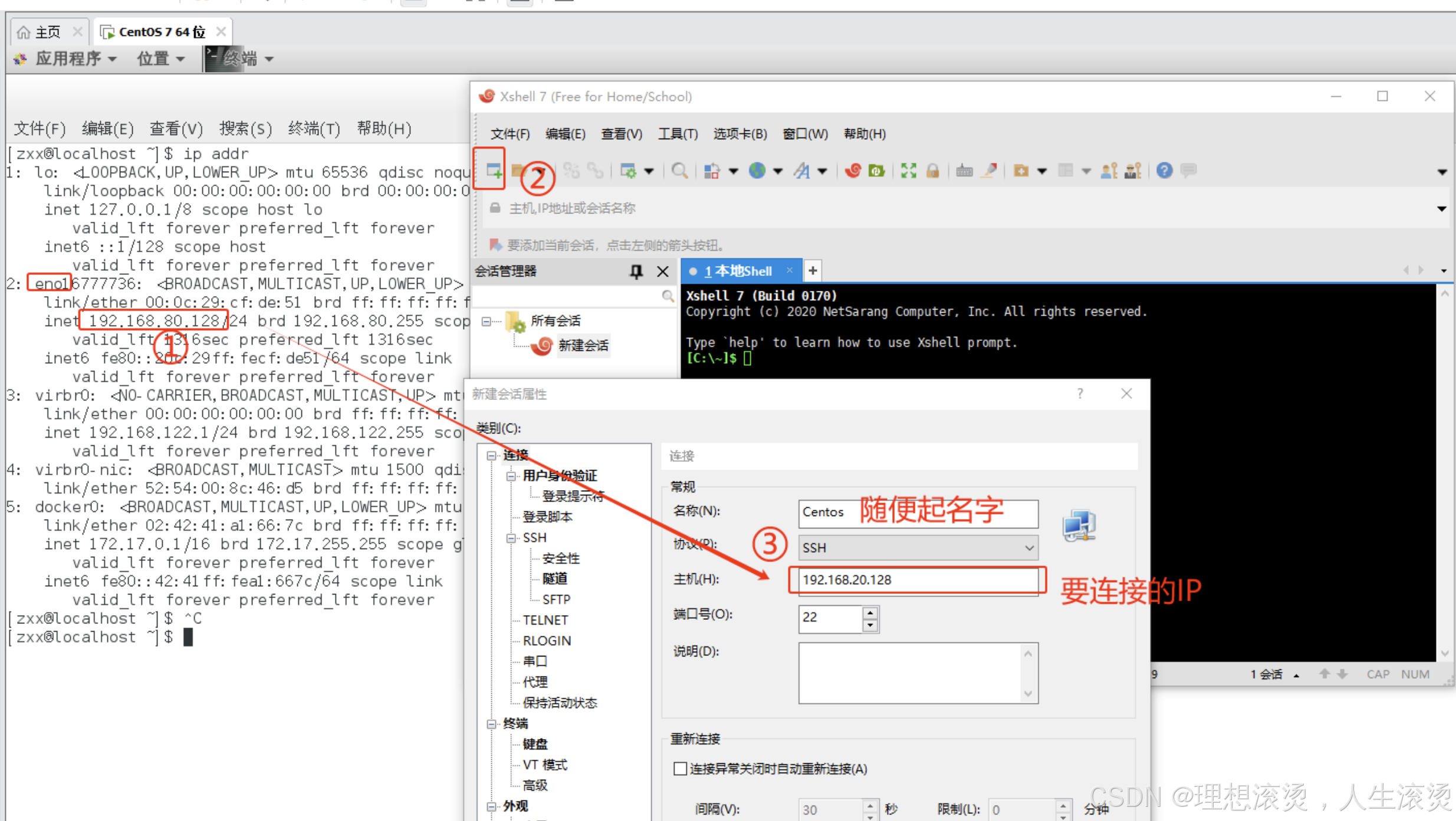Click the blue Help question mark icon

(x=1164, y=171)
